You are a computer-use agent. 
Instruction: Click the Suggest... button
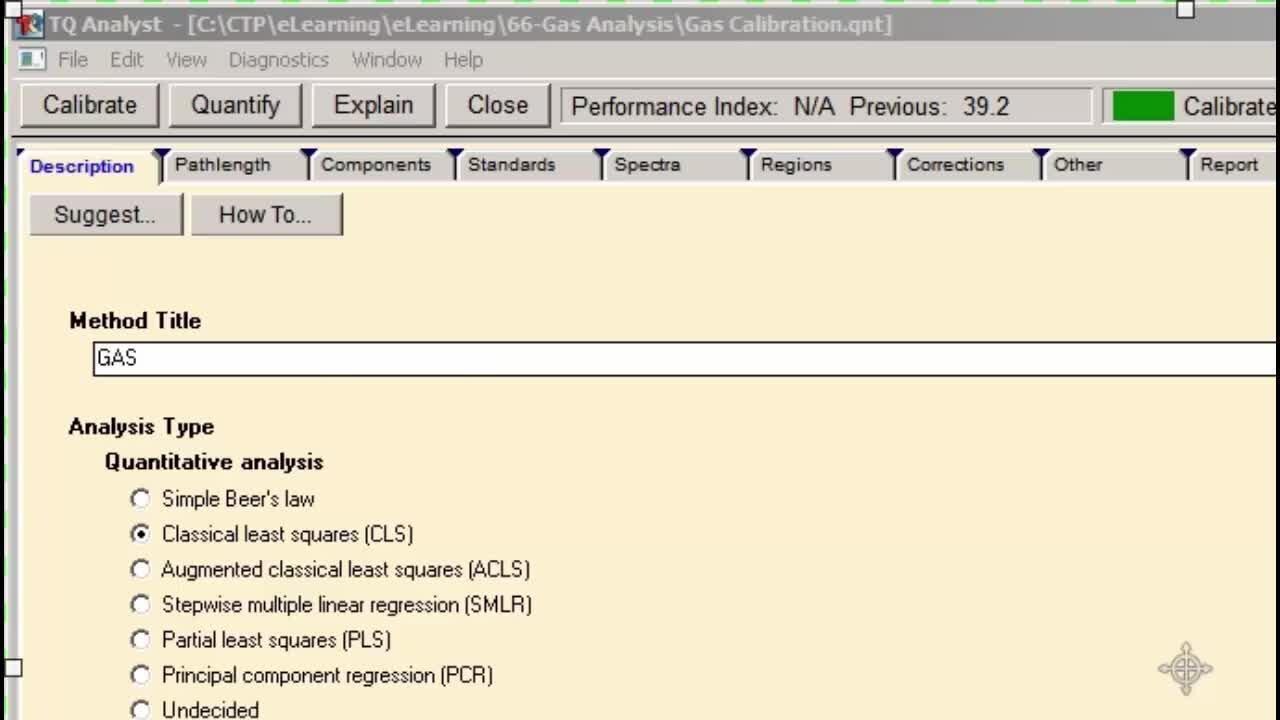(x=105, y=215)
